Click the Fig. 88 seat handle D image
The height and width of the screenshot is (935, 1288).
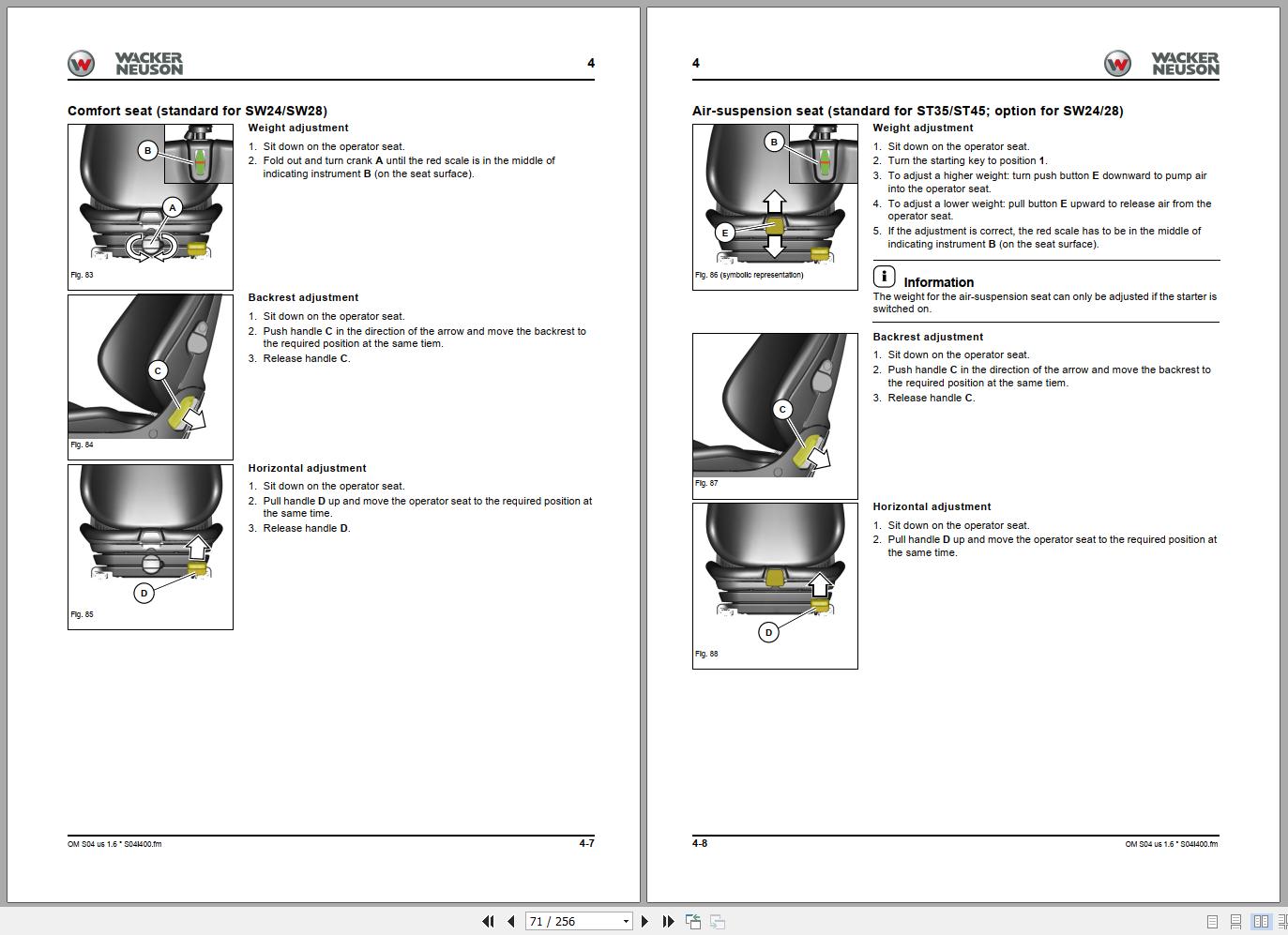tap(775, 585)
